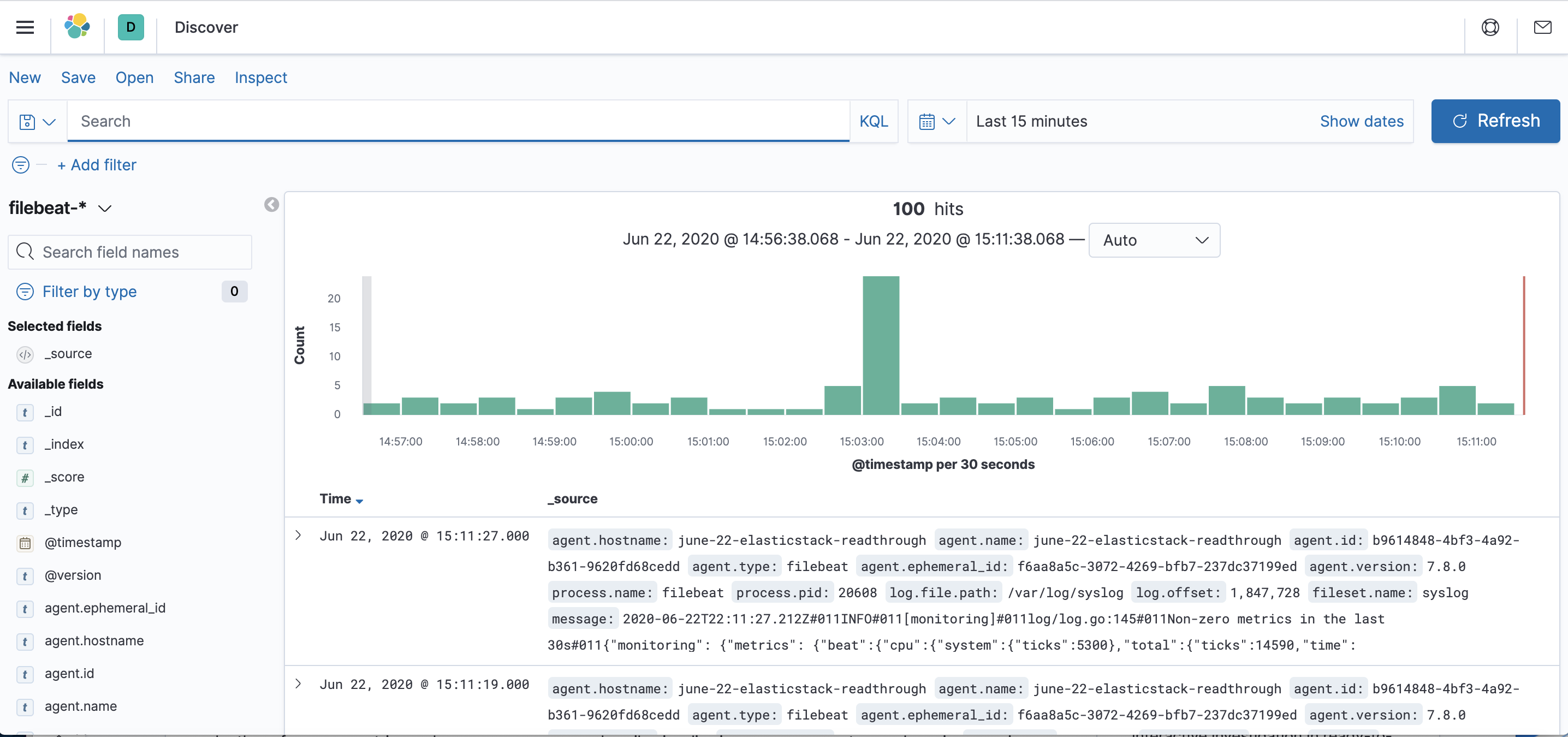Open the Auto interval dropdown
The height and width of the screenshot is (737, 1568).
1154,240
